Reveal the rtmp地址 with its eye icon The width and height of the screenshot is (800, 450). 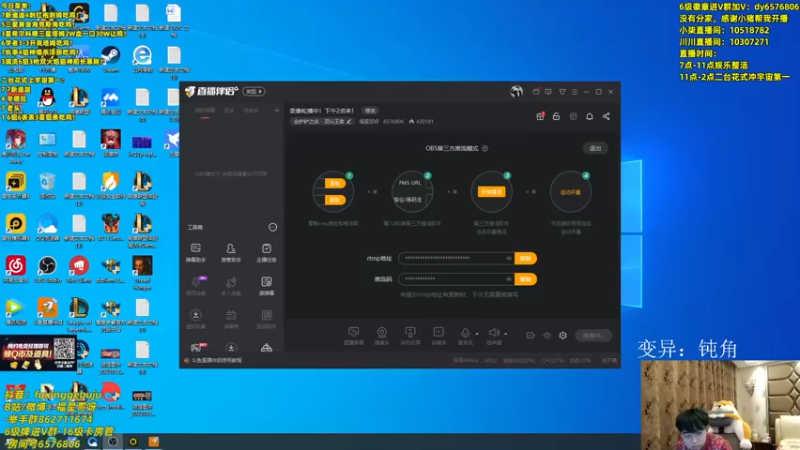pos(509,258)
